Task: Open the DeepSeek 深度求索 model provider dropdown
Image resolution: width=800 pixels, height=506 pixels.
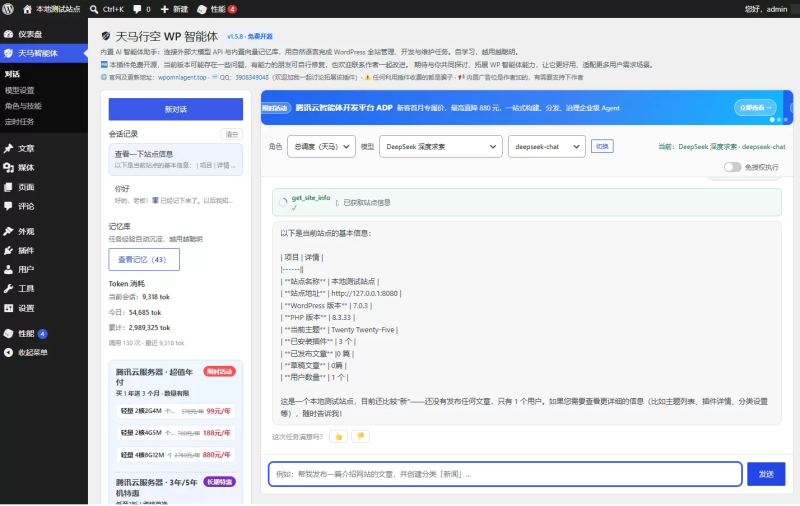Action: 441,146
